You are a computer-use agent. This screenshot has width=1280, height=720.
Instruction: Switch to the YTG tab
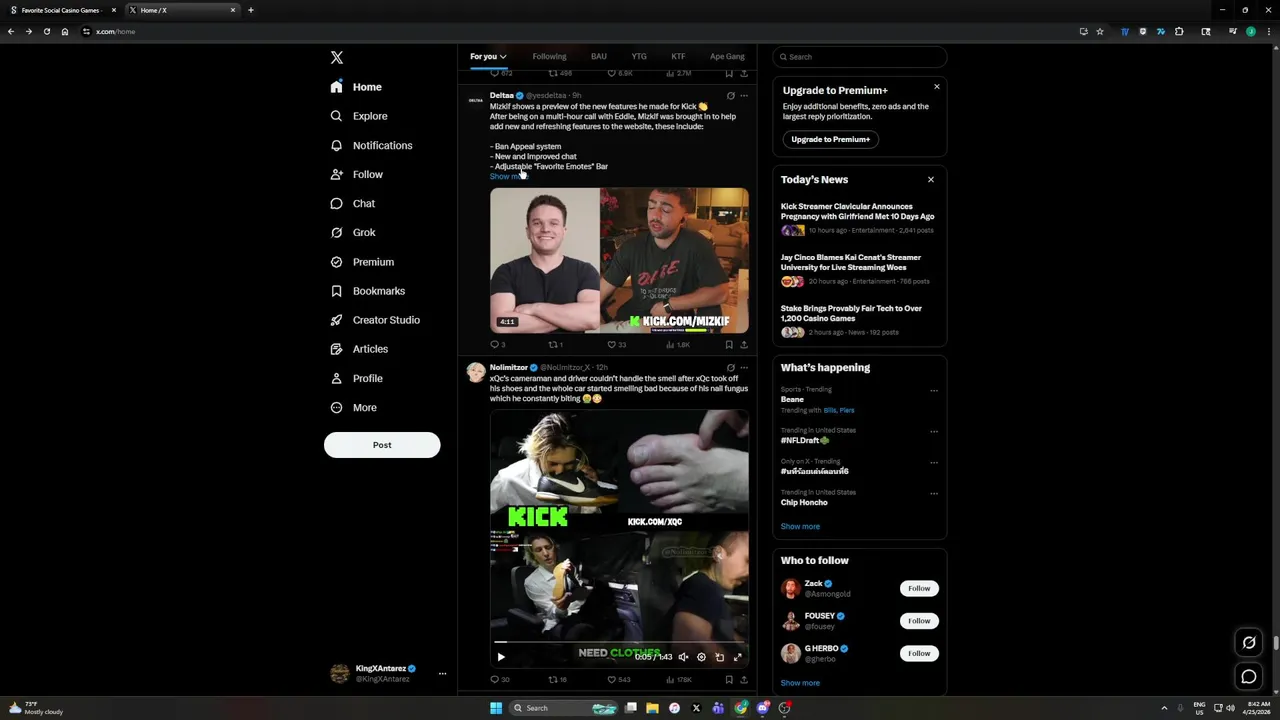[x=639, y=57]
